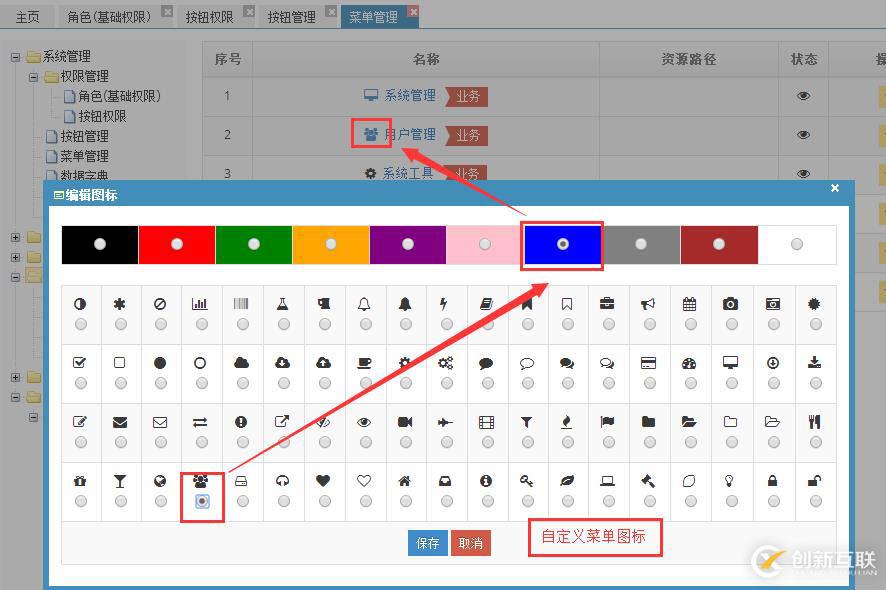Image resolution: width=886 pixels, height=590 pixels.
Task: Toggle eye status for 用户管理 row
Action: 804,135
